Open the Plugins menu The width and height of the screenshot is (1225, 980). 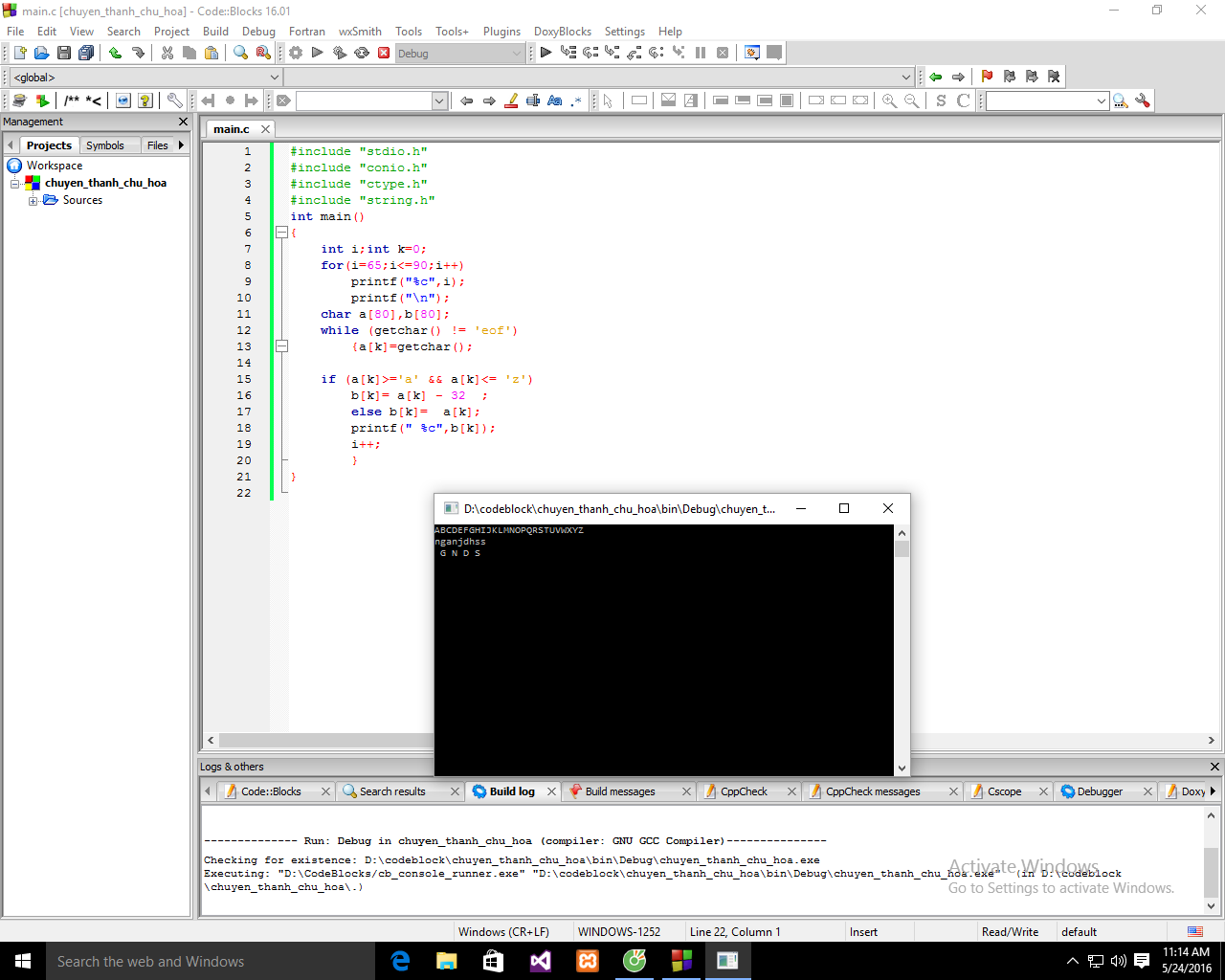point(501,32)
